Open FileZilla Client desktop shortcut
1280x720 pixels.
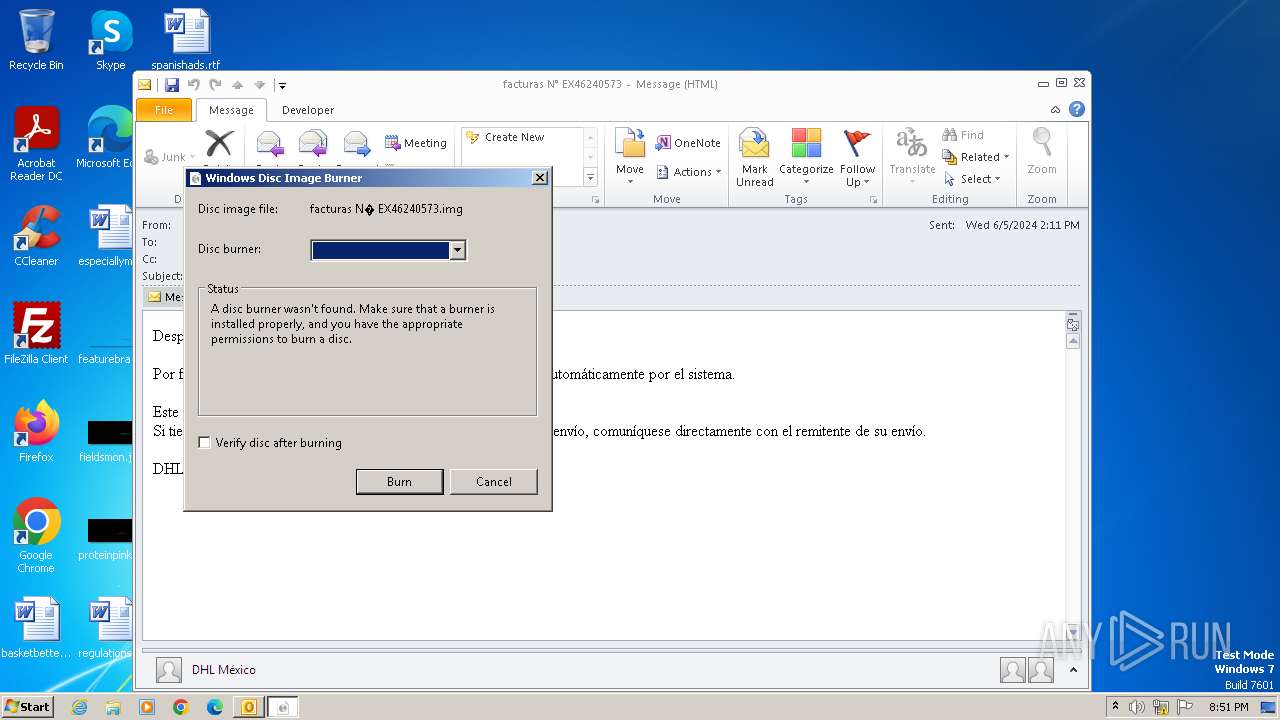(36, 333)
